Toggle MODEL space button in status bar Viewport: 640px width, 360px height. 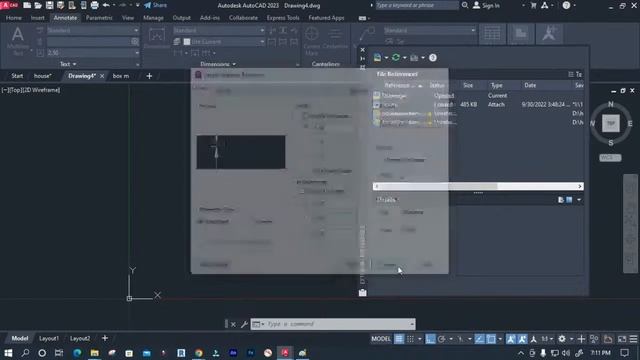[381, 339]
